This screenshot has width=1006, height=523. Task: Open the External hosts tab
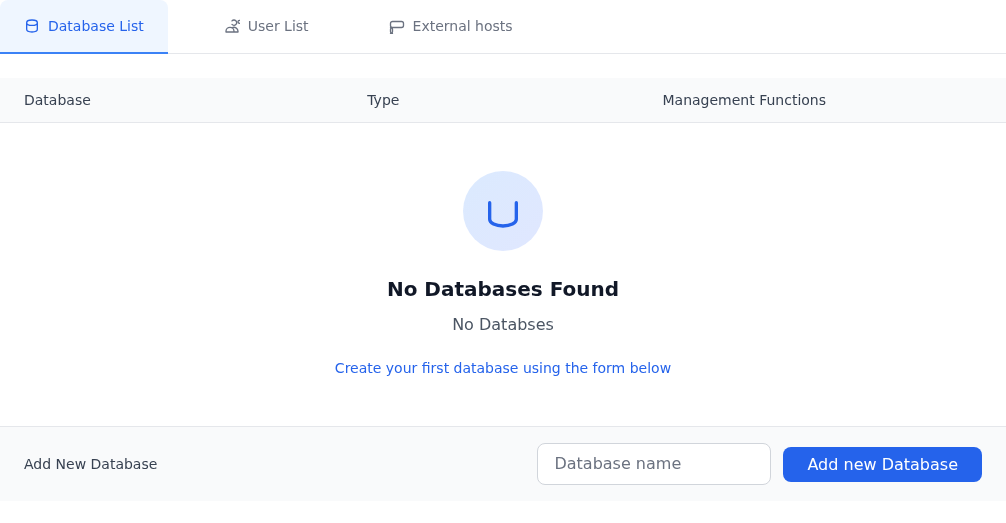point(450,26)
